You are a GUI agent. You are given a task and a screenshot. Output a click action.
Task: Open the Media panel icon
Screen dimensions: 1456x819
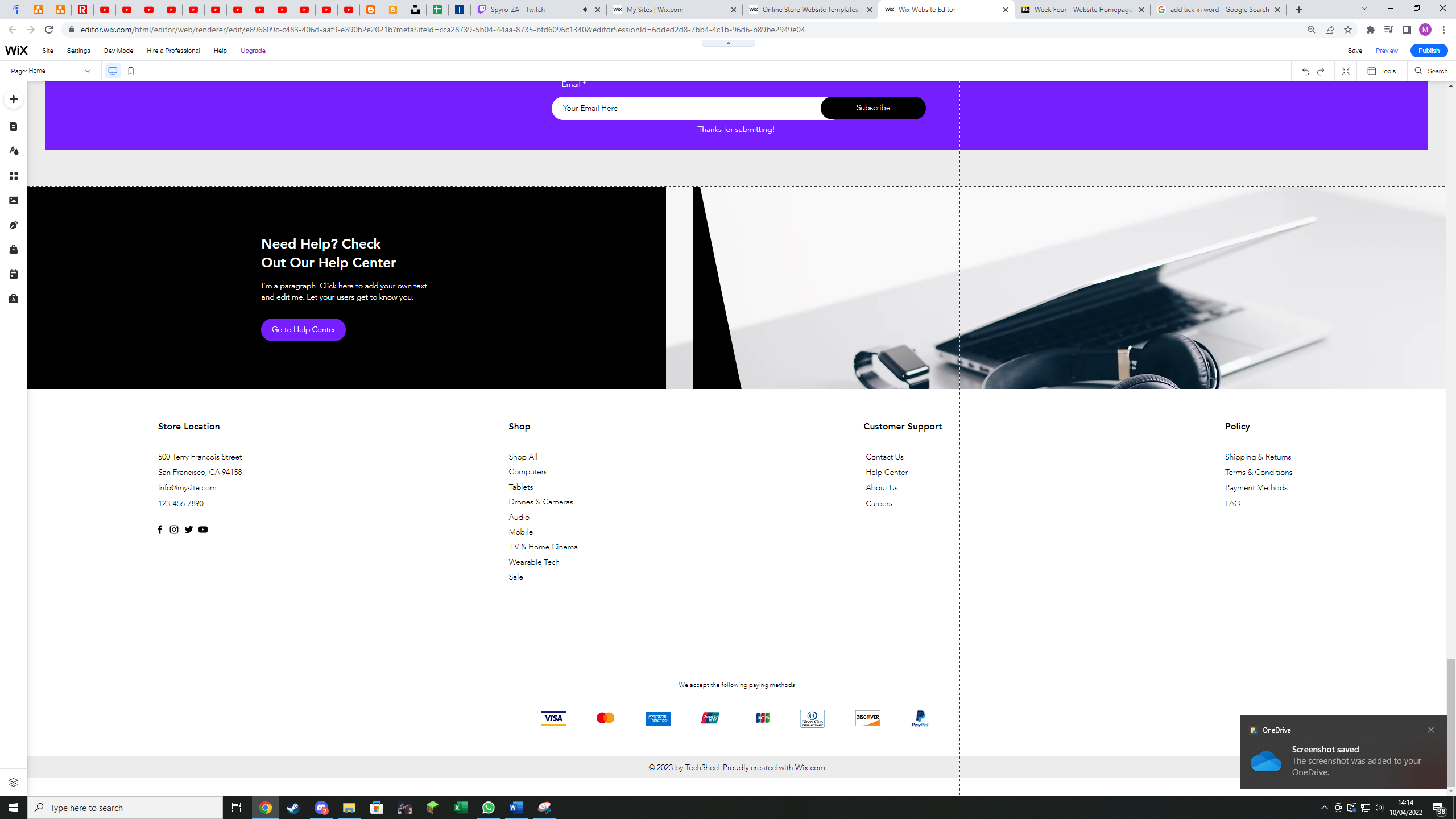click(x=14, y=200)
